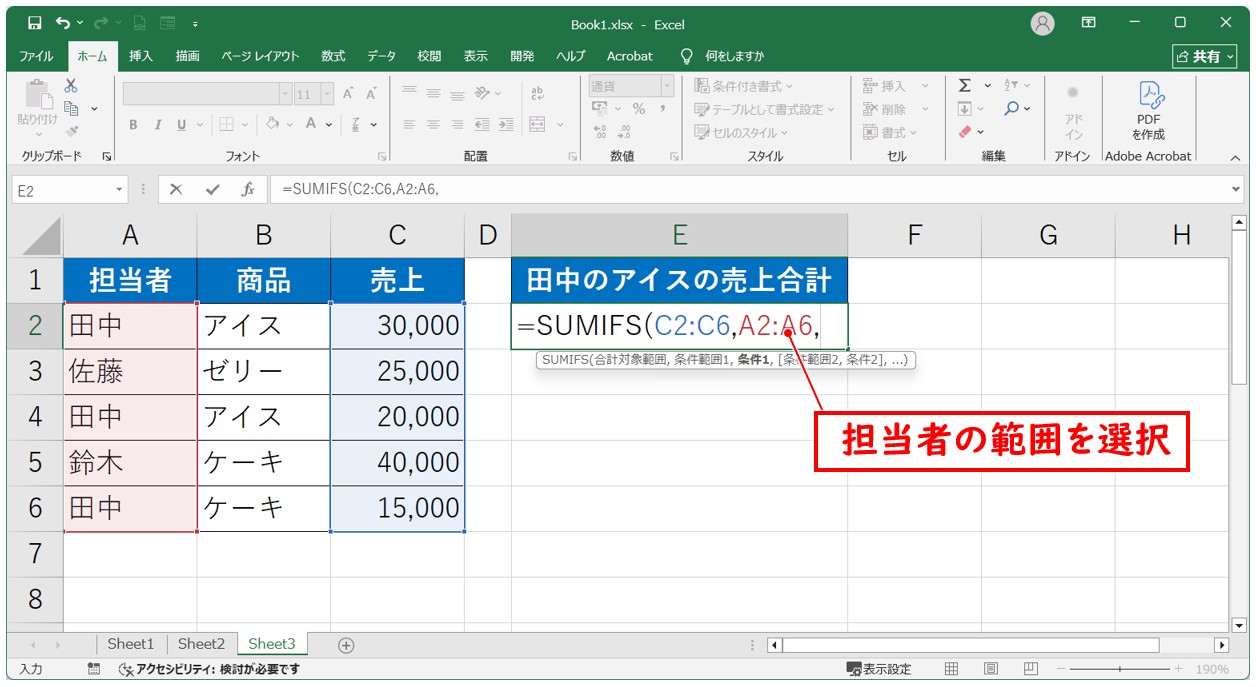The width and height of the screenshot is (1256, 687).
Task: Expand the formula bar chevron
Action: 1237,189
